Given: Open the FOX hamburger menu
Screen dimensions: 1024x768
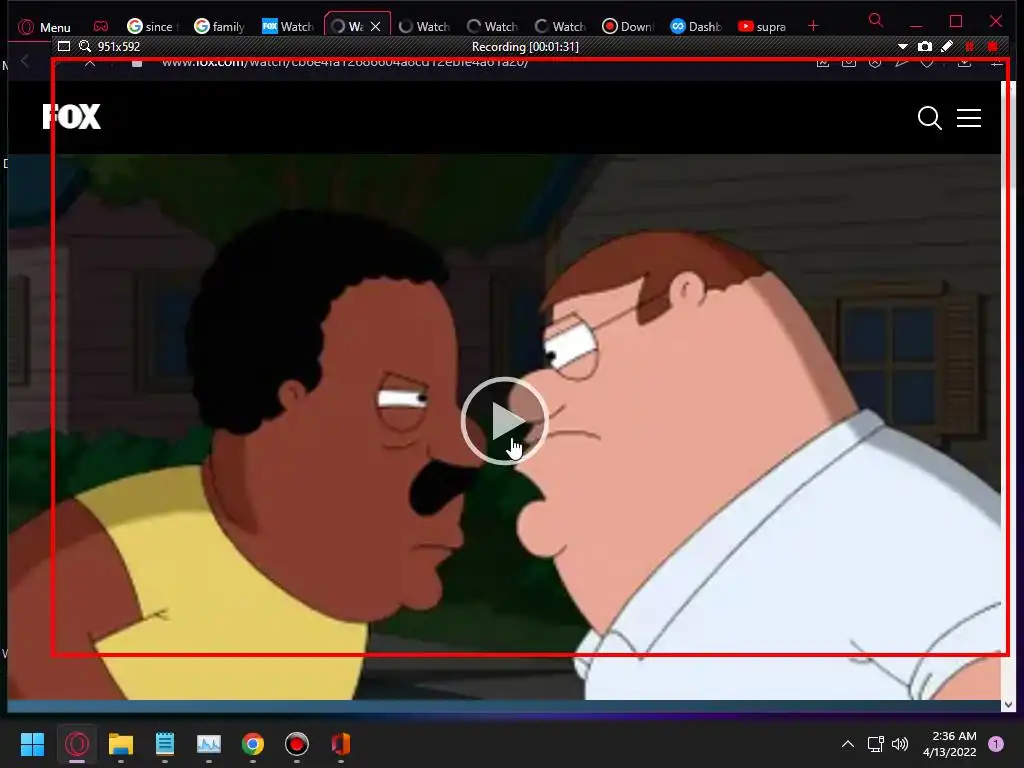Looking at the screenshot, I should [969, 118].
